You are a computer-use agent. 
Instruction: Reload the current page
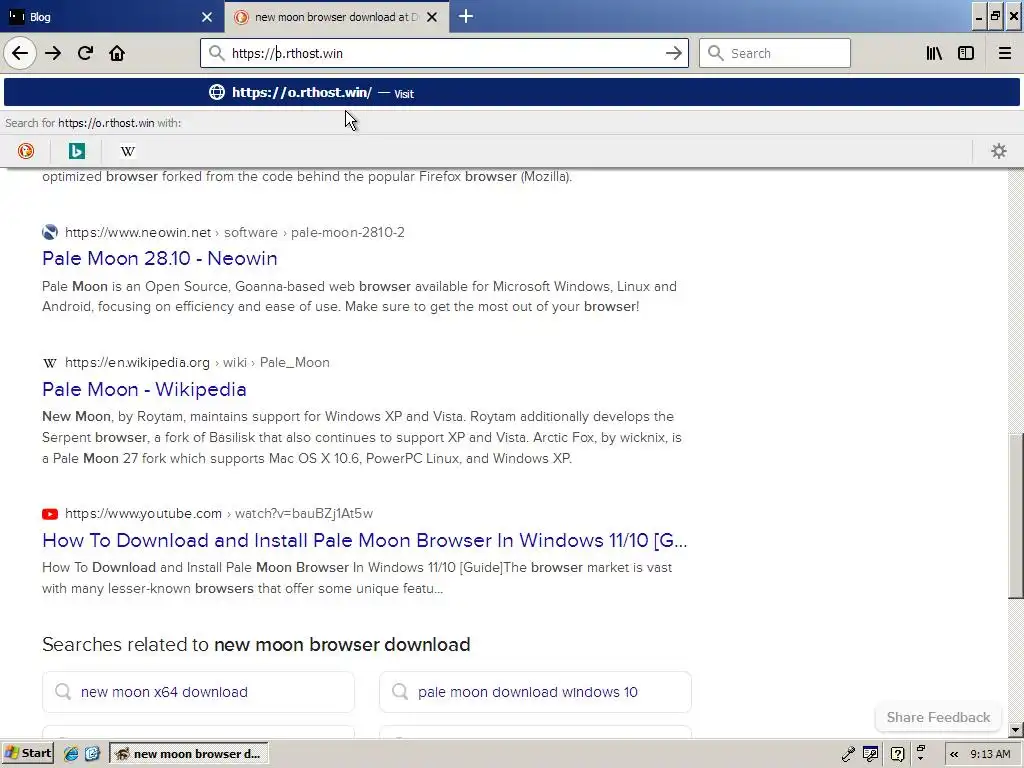[x=85, y=54]
